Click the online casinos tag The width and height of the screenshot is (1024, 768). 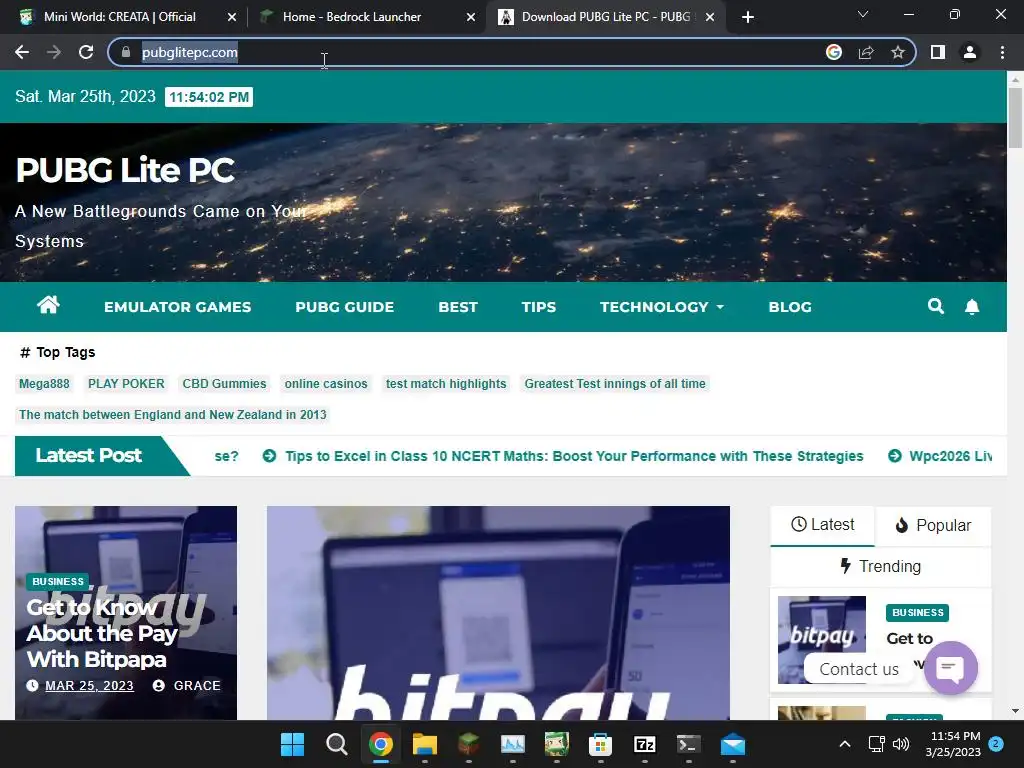[326, 384]
